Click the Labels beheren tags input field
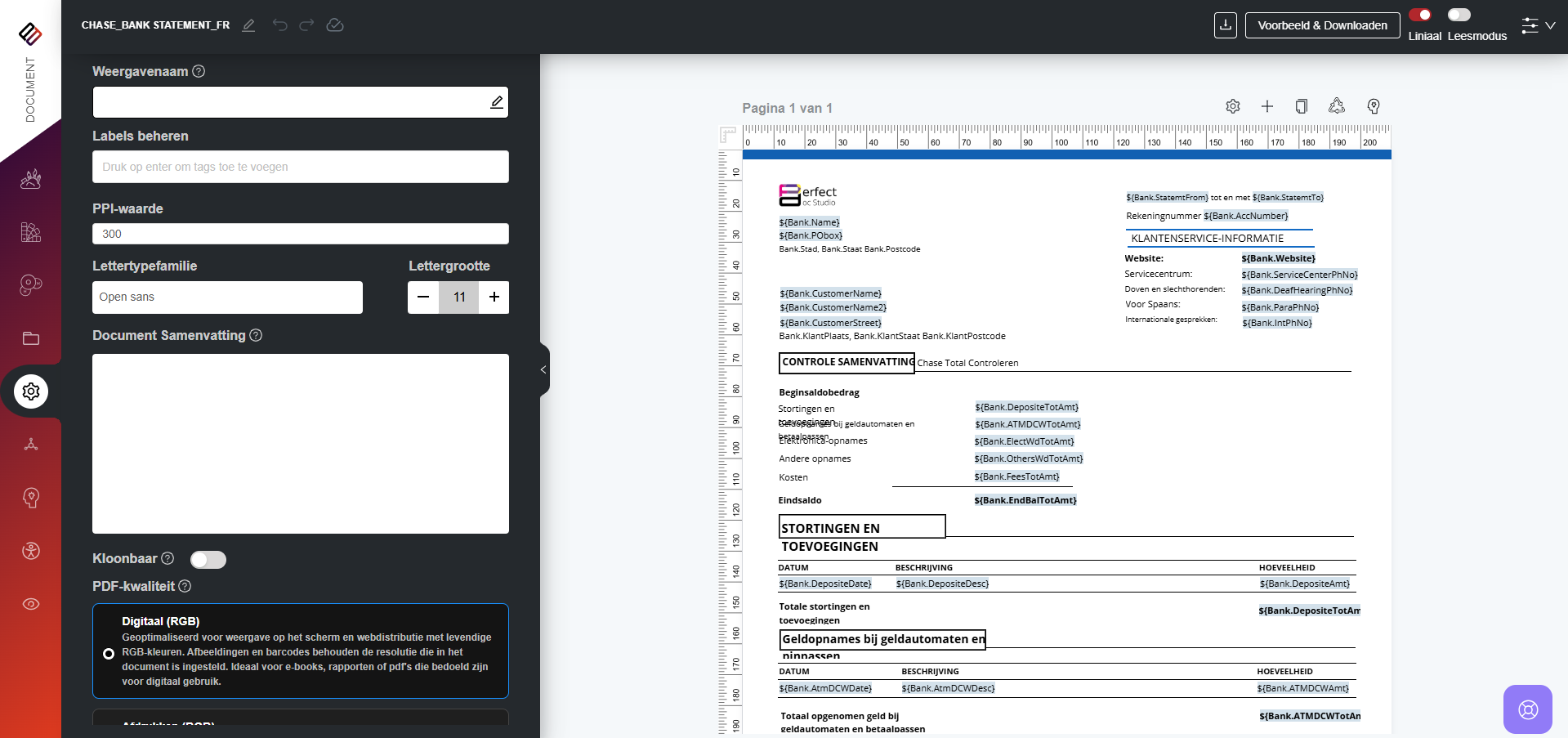The width and height of the screenshot is (1568, 738). coord(300,167)
